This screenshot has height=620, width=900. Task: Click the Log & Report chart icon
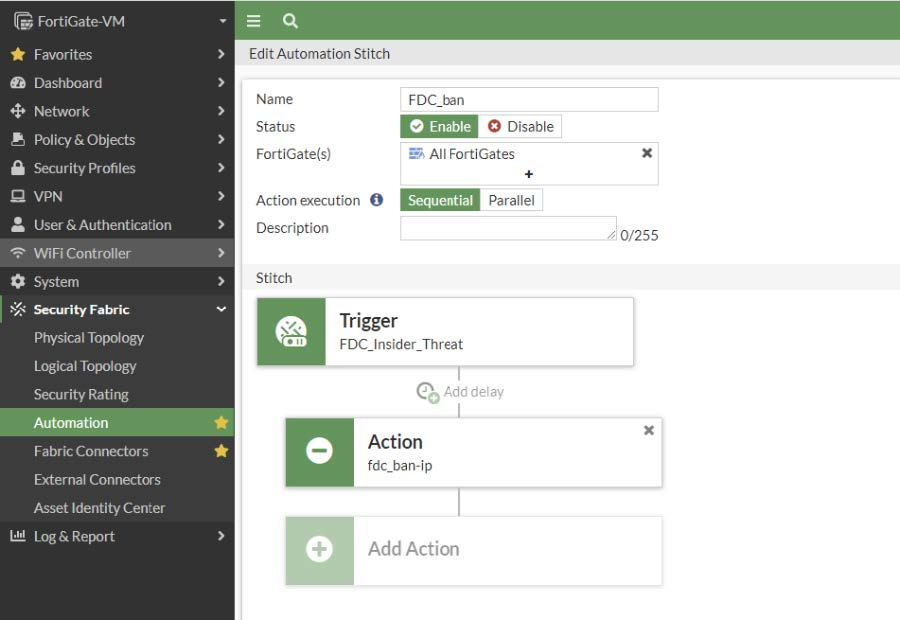coord(18,536)
